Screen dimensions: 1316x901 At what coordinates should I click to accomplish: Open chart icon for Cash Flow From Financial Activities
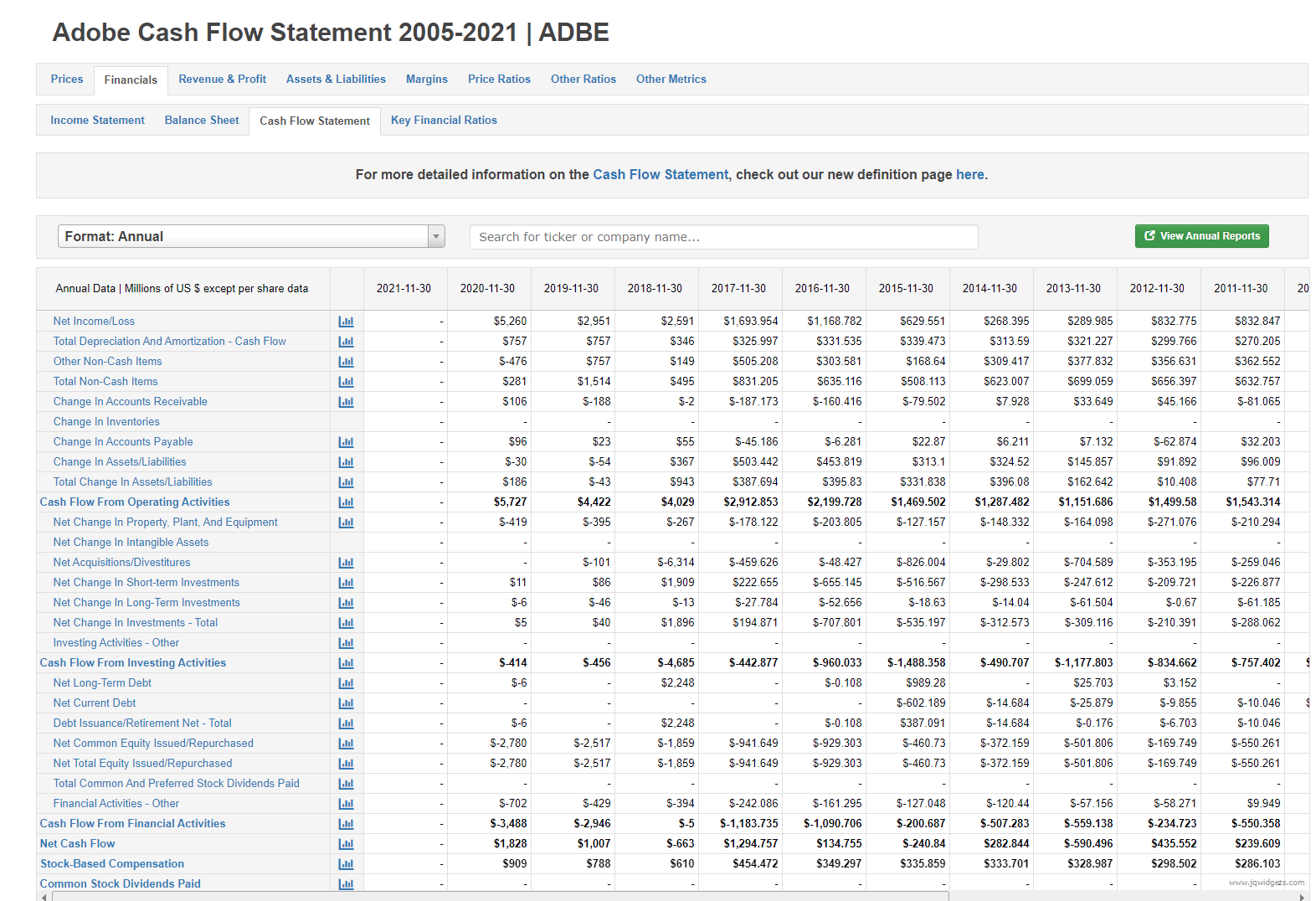click(346, 824)
